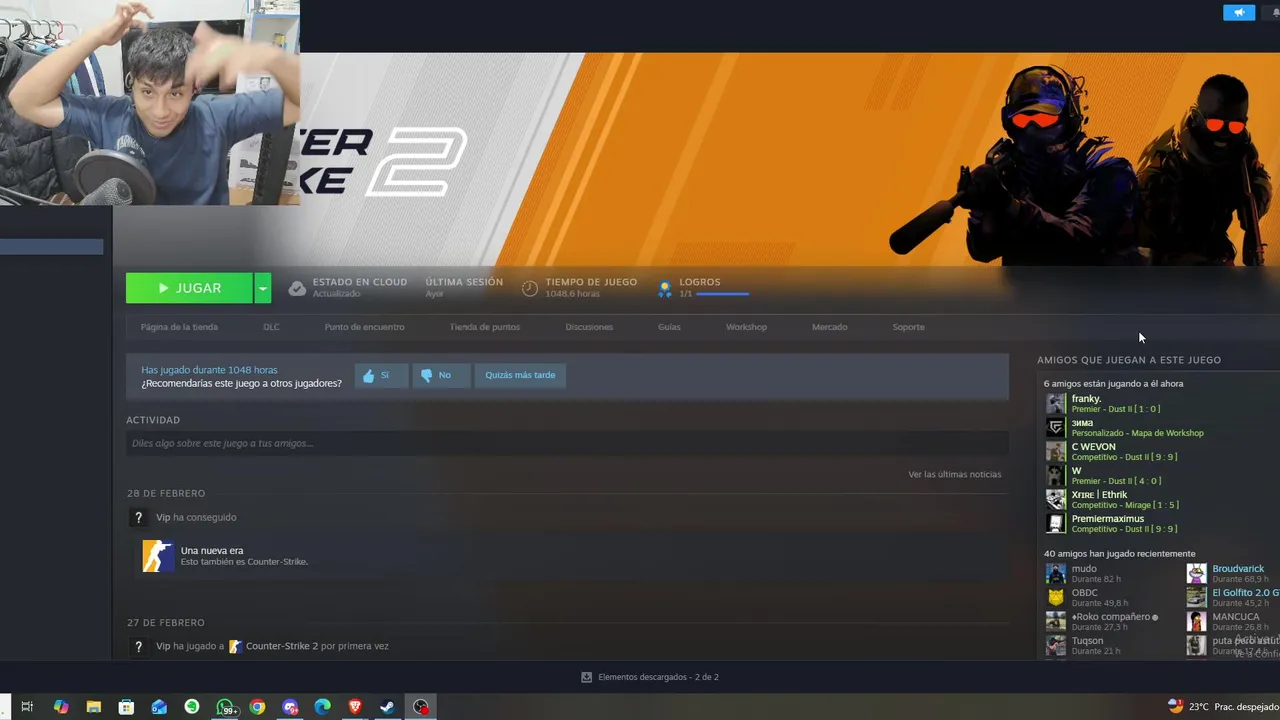
Task: Open Brave browser from the taskbar
Action: pos(355,707)
